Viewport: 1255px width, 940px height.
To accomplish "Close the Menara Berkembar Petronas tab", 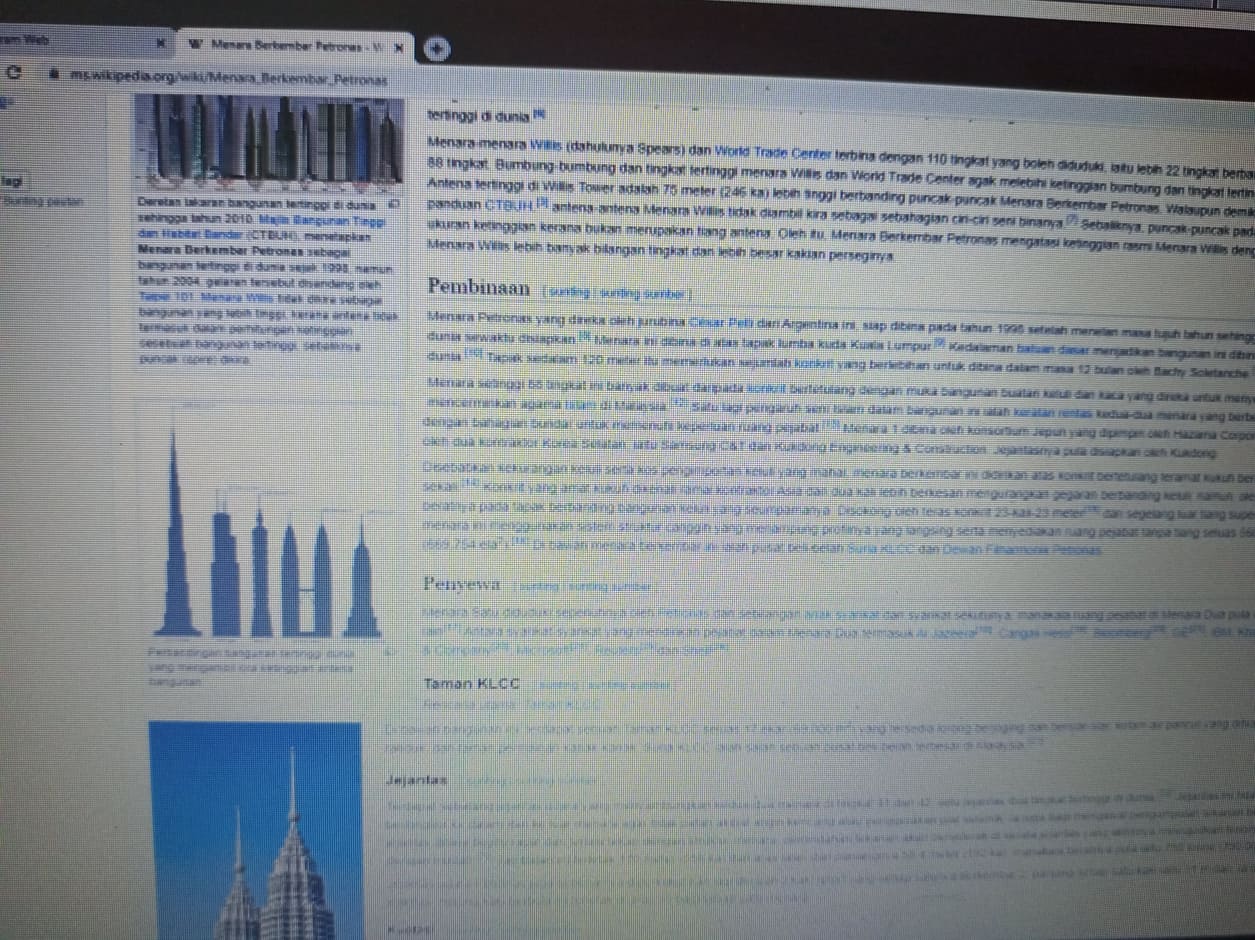I will click(399, 46).
